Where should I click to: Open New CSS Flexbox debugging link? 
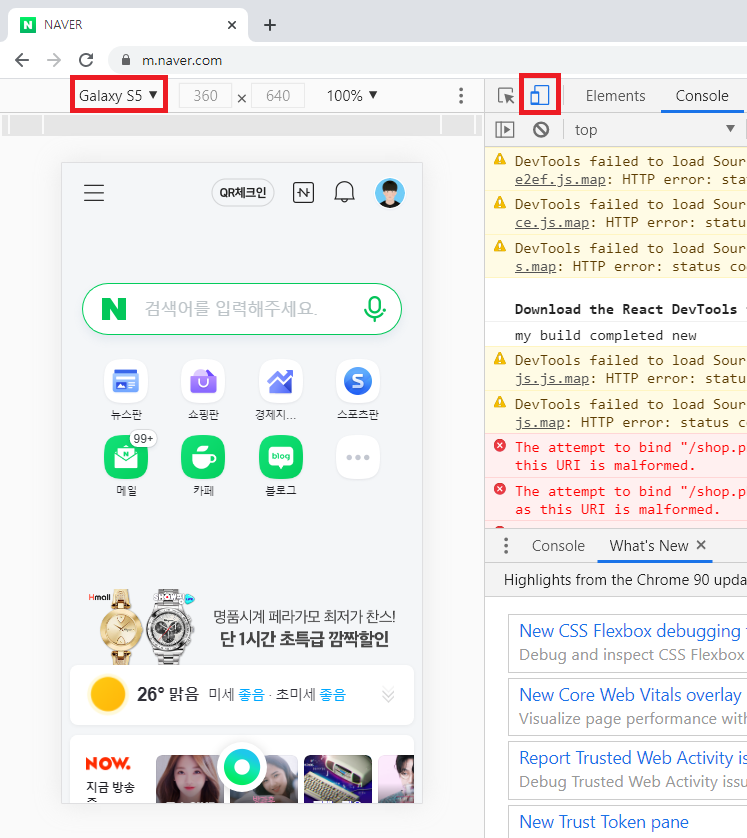[631, 631]
